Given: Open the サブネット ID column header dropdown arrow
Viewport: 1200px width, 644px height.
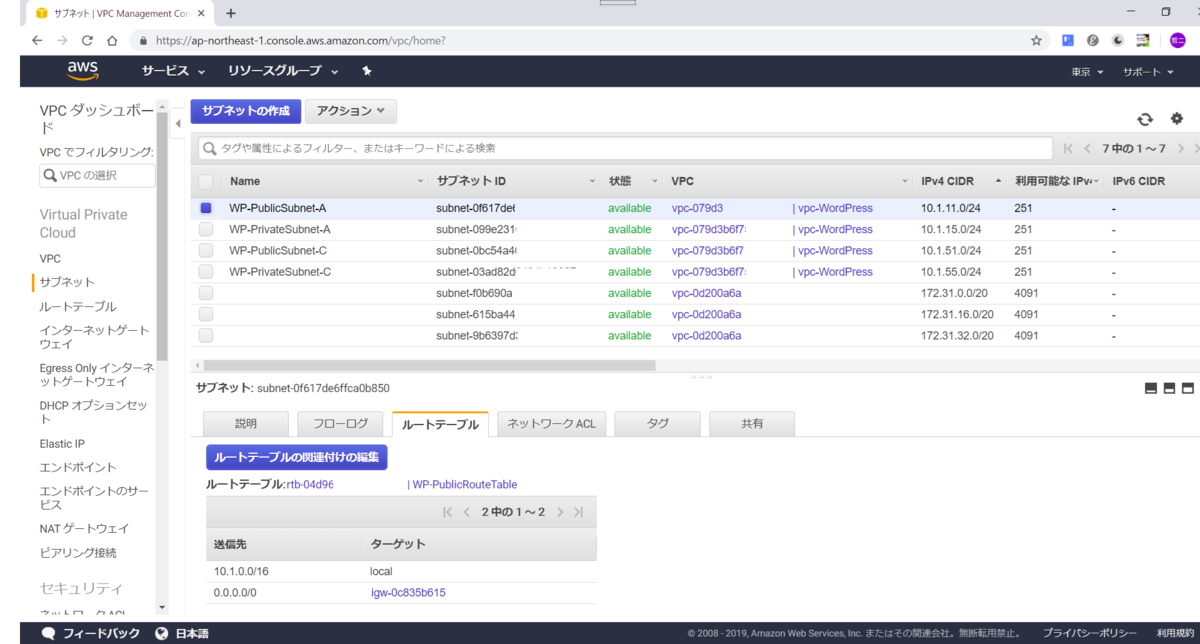Looking at the screenshot, I should [592, 181].
